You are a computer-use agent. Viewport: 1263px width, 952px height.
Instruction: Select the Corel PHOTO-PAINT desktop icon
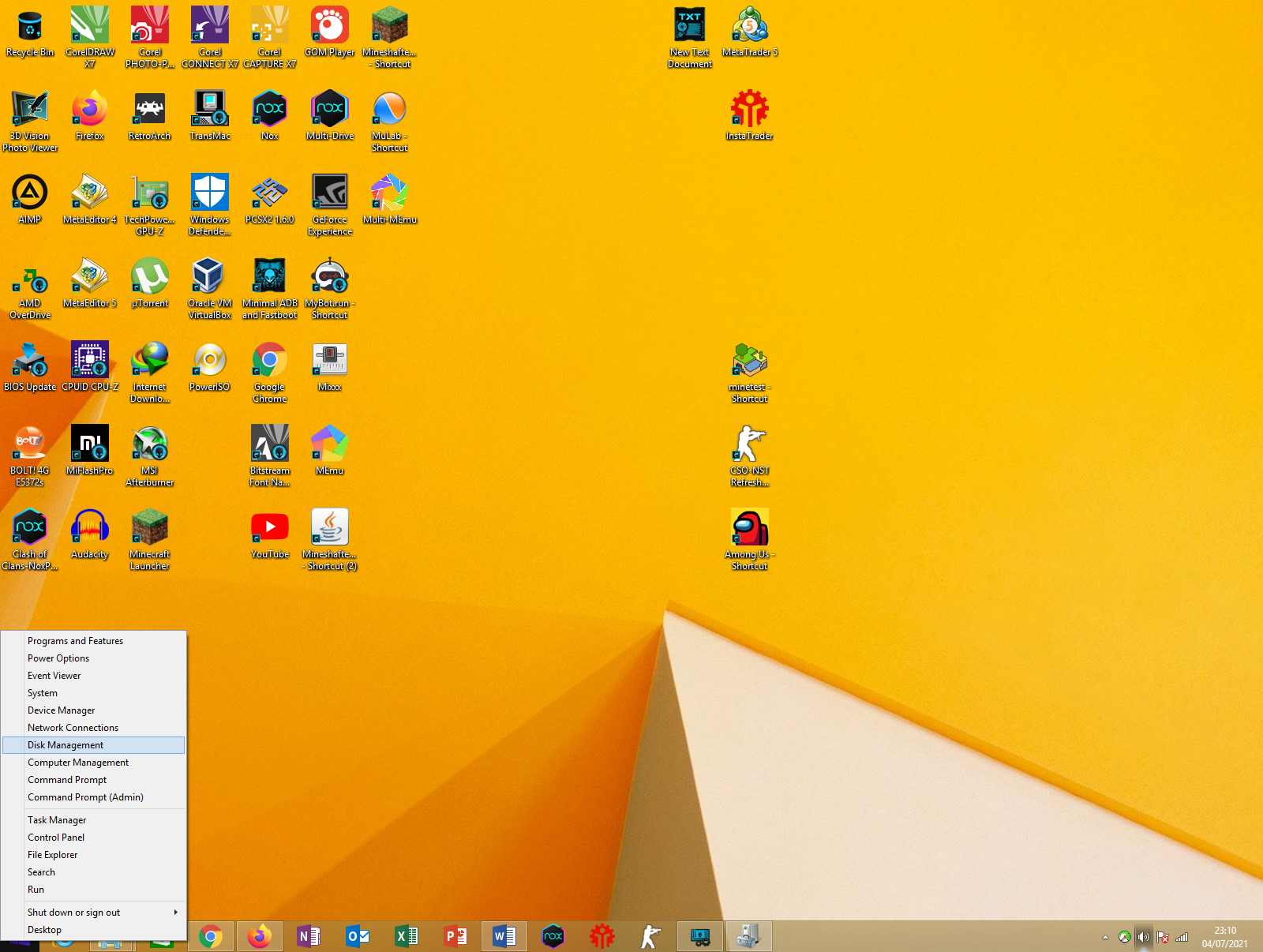tap(150, 38)
